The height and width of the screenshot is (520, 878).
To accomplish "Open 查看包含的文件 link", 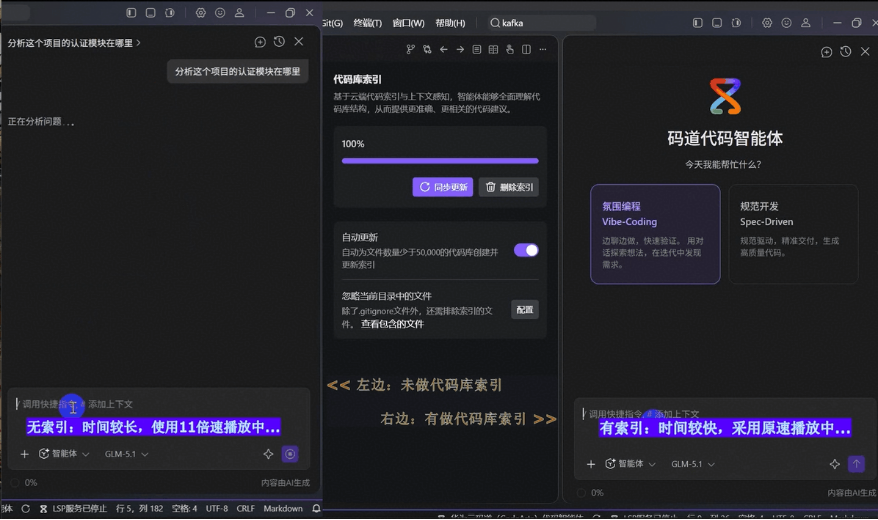I will 392,324.
